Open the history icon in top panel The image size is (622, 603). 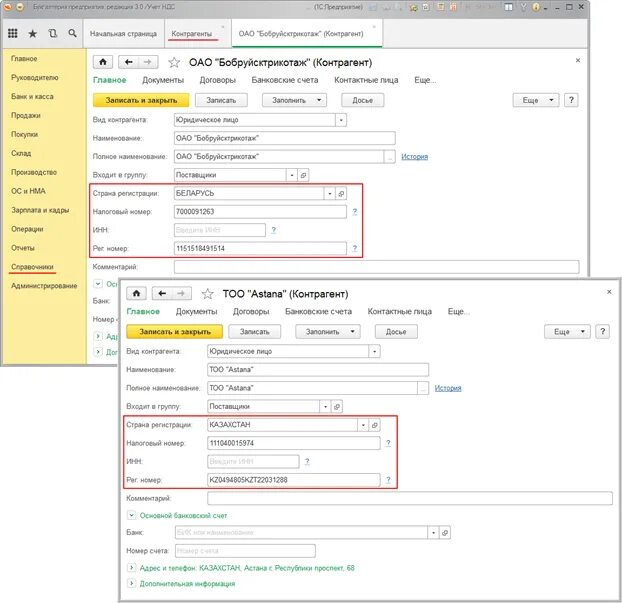coord(52,34)
